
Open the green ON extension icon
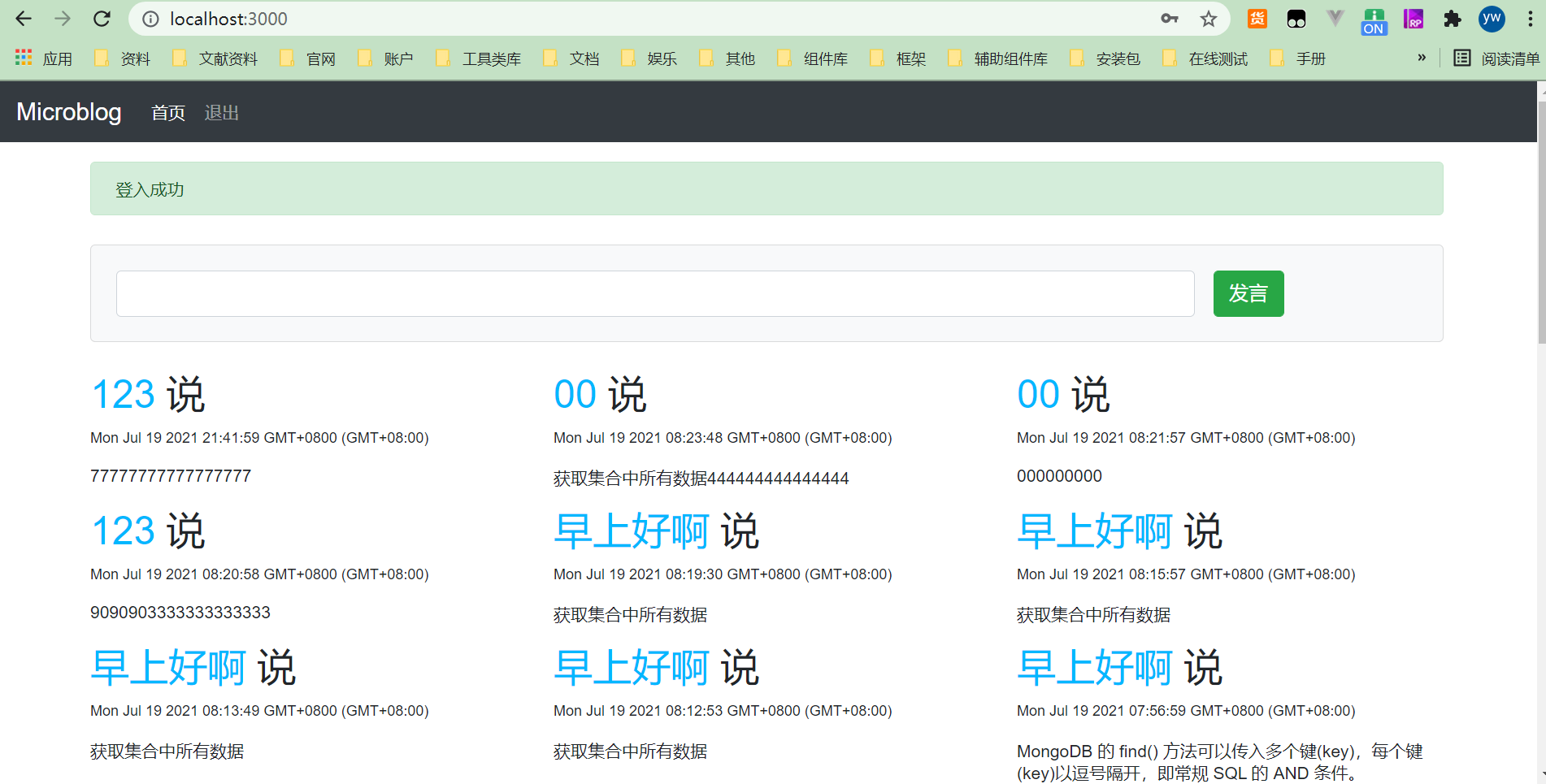tap(1374, 21)
